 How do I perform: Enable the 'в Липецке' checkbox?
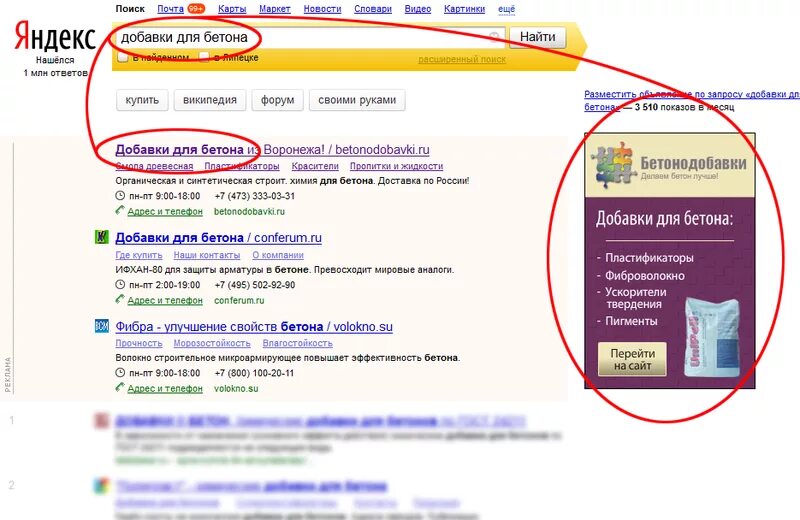click(x=204, y=57)
